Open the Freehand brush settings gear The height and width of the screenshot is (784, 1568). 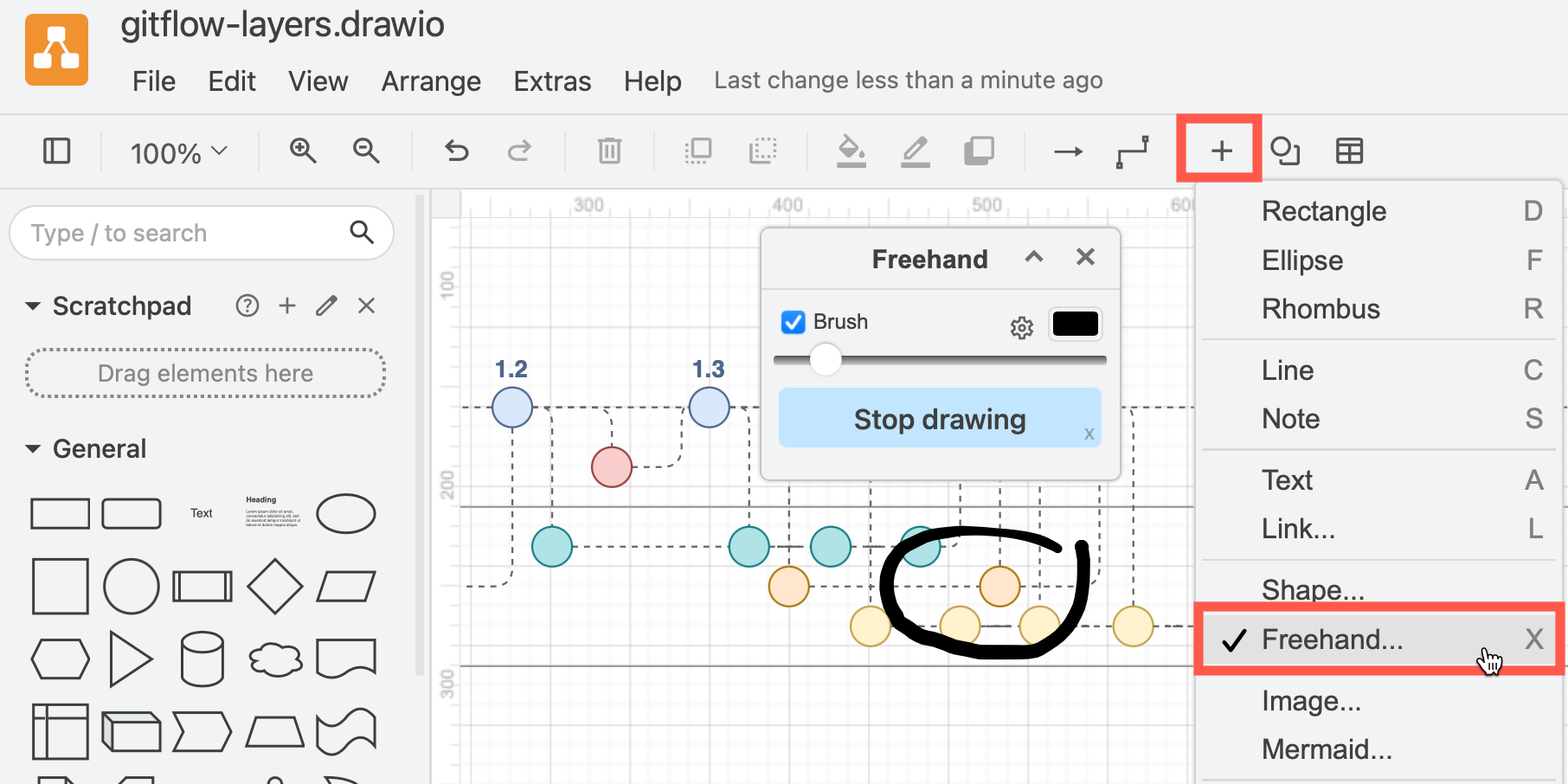pyautogui.click(x=1021, y=327)
